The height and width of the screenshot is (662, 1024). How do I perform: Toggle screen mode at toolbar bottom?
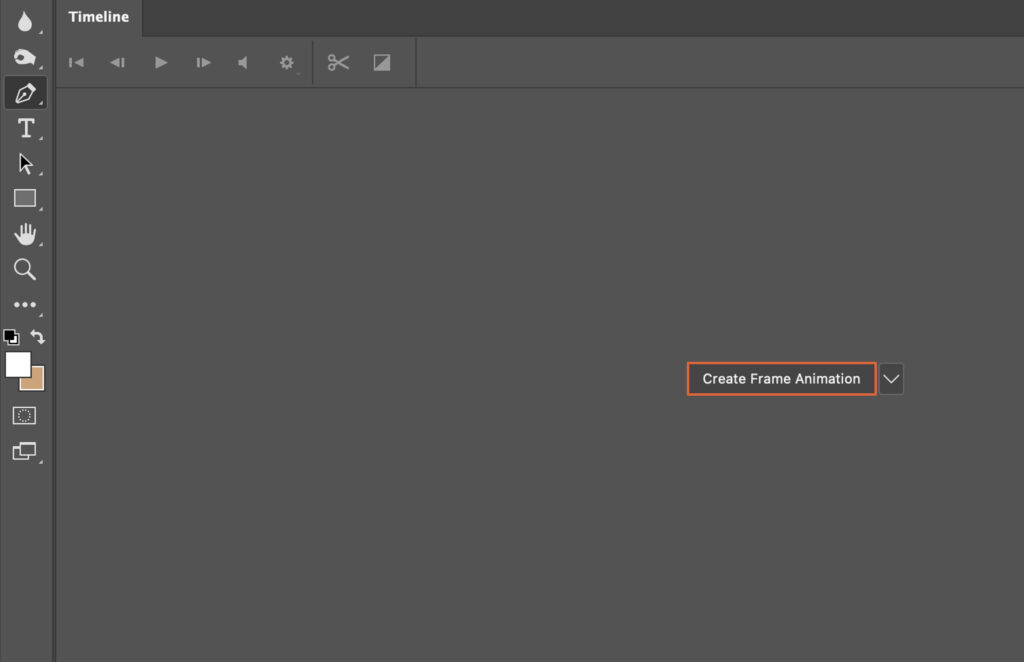[24, 450]
